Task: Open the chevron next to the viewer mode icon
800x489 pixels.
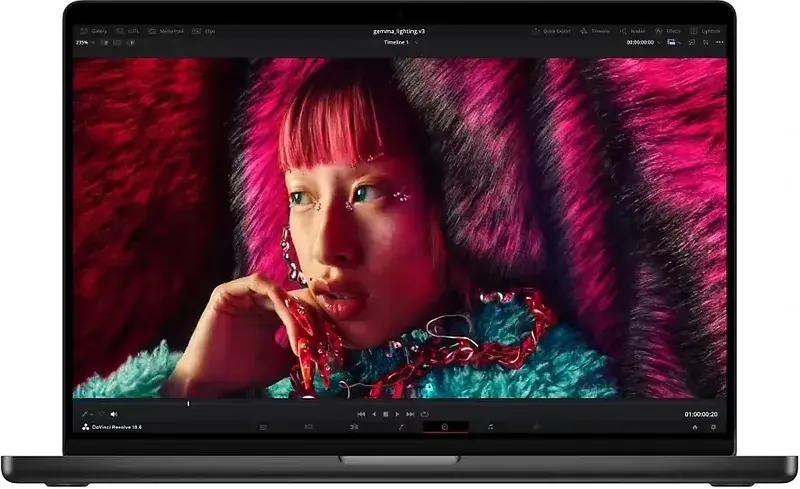Action: click(680, 43)
